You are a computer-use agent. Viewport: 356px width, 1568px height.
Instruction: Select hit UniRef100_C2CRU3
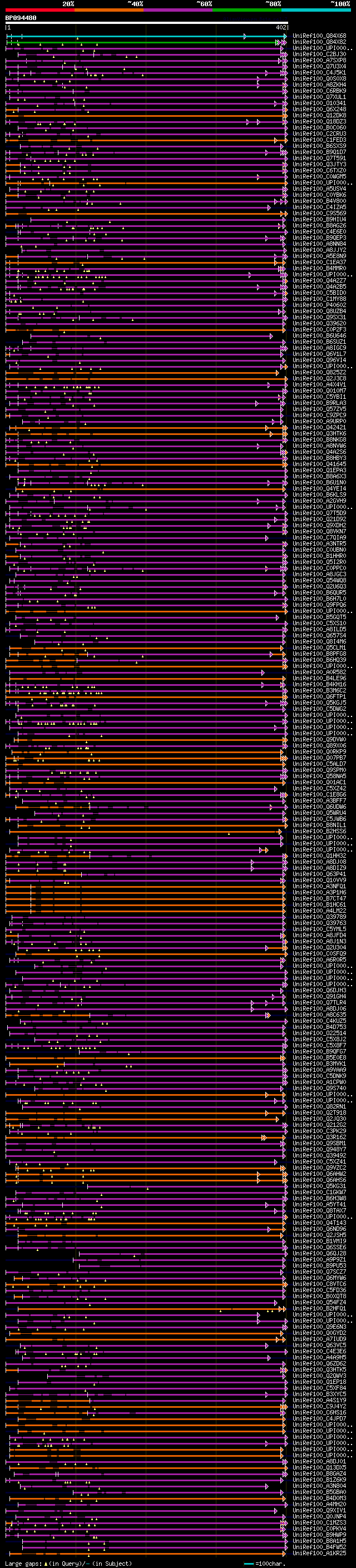click(x=319, y=134)
